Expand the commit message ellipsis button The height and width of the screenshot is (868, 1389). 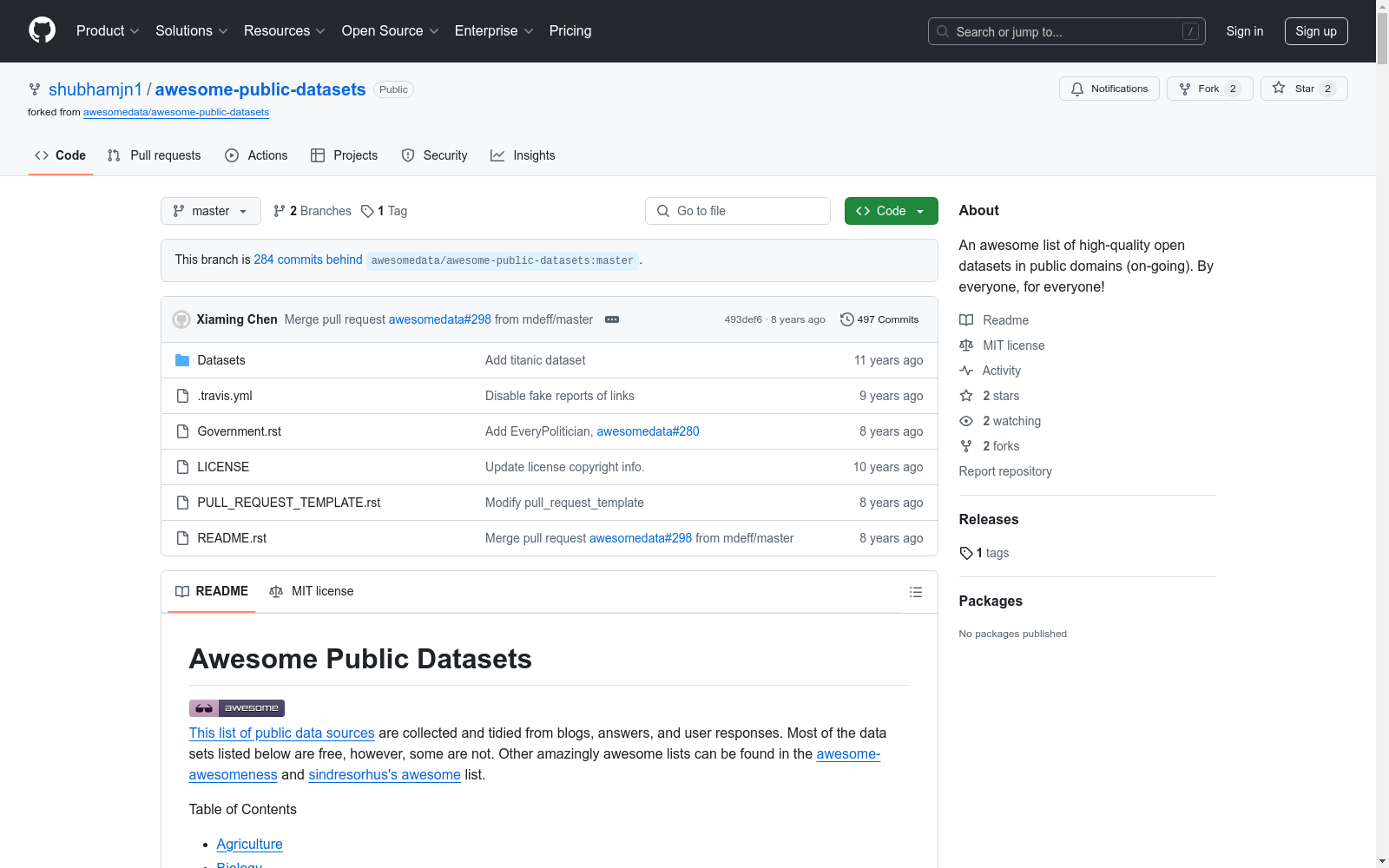tap(612, 319)
